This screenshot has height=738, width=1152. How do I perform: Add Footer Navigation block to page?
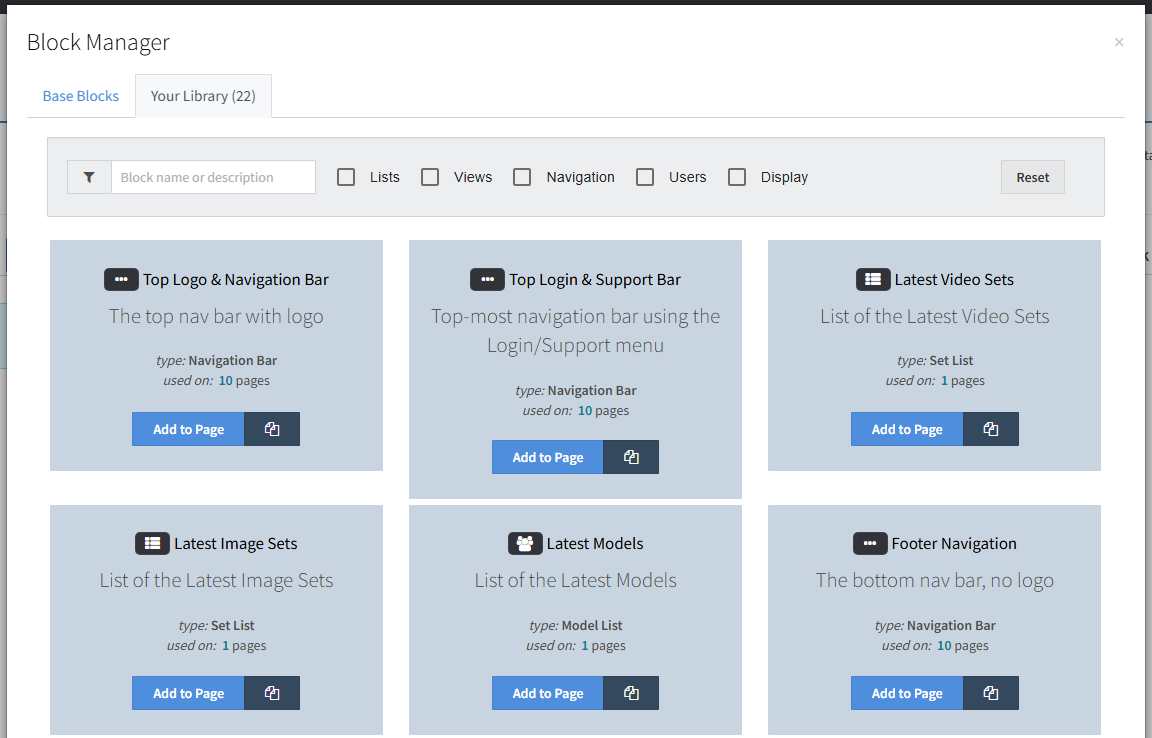pos(907,693)
